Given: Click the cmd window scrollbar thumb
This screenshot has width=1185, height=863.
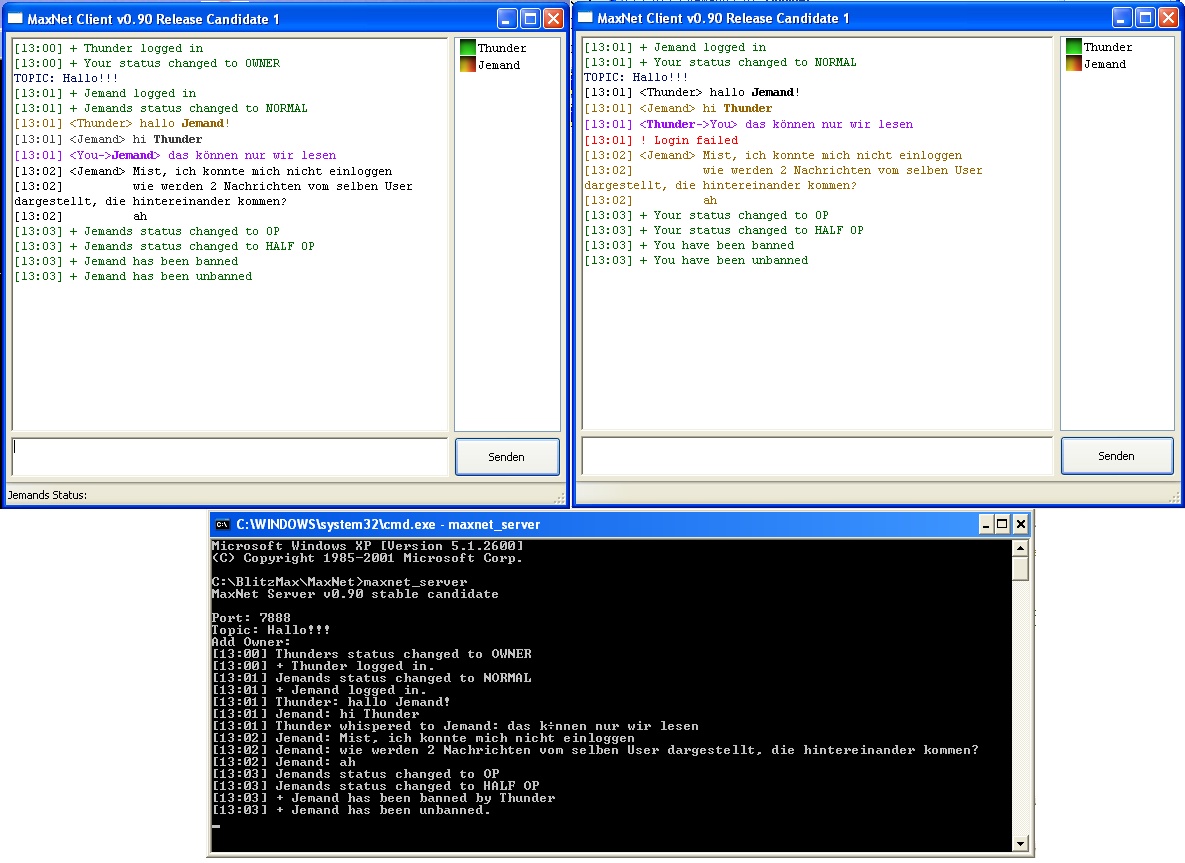Looking at the screenshot, I should tap(1020, 569).
